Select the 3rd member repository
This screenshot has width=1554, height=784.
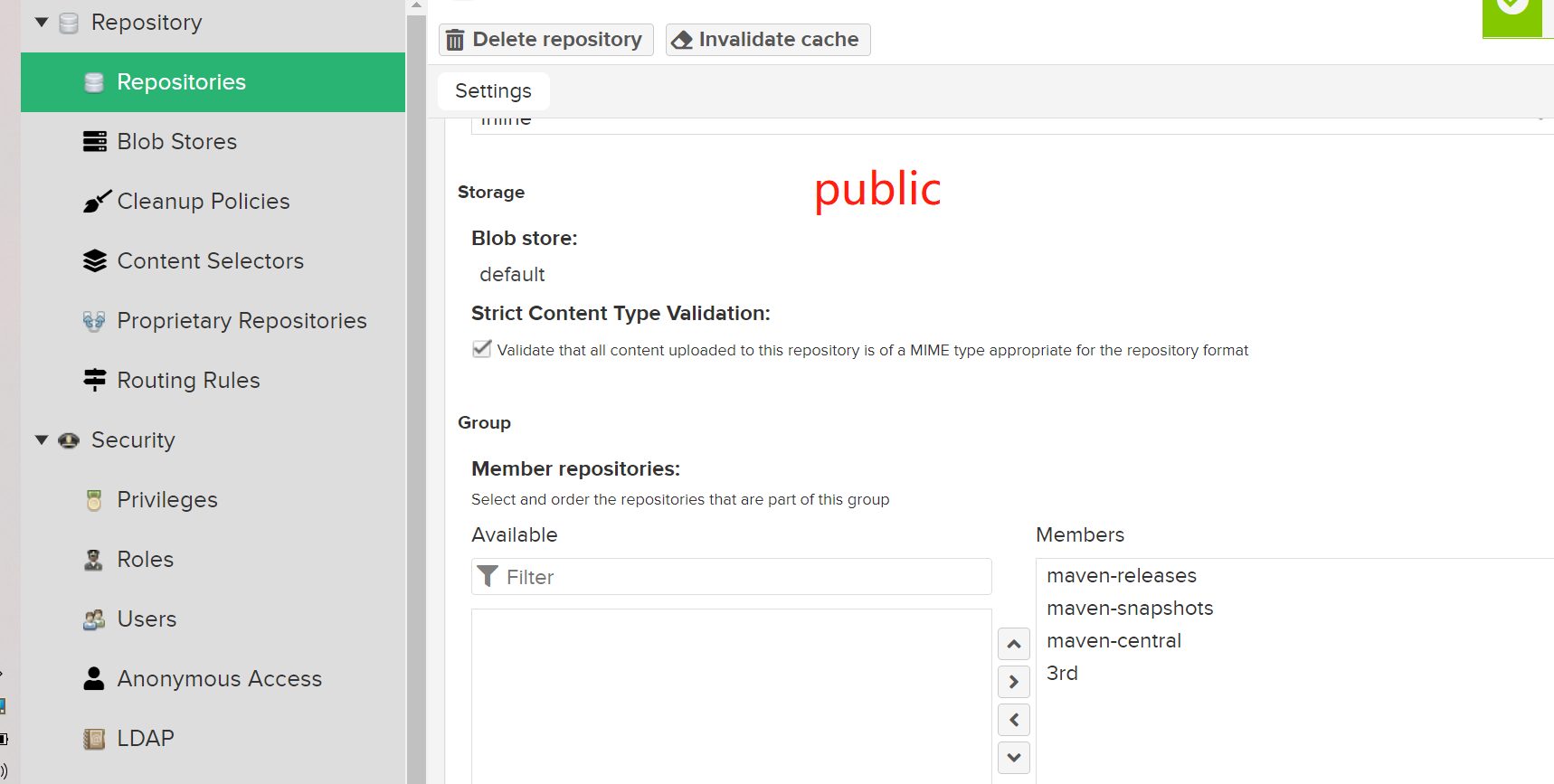[1062, 674]
